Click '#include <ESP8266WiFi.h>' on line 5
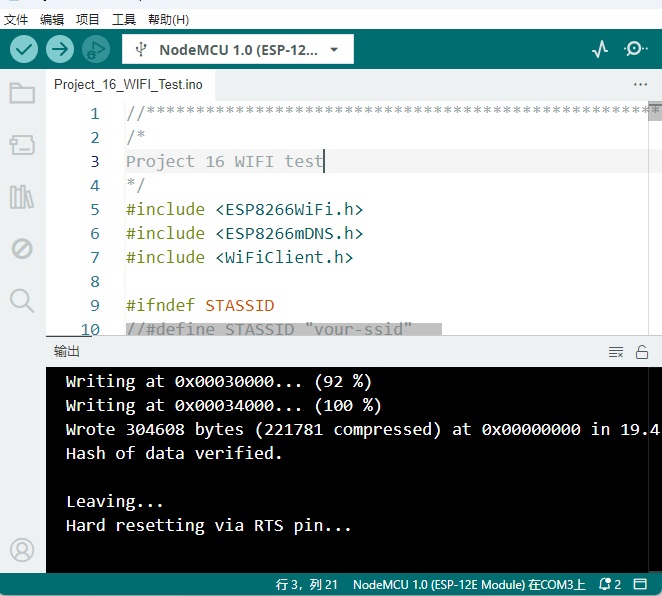This screenshot has height=596, width=662. (x=244, y=210)
